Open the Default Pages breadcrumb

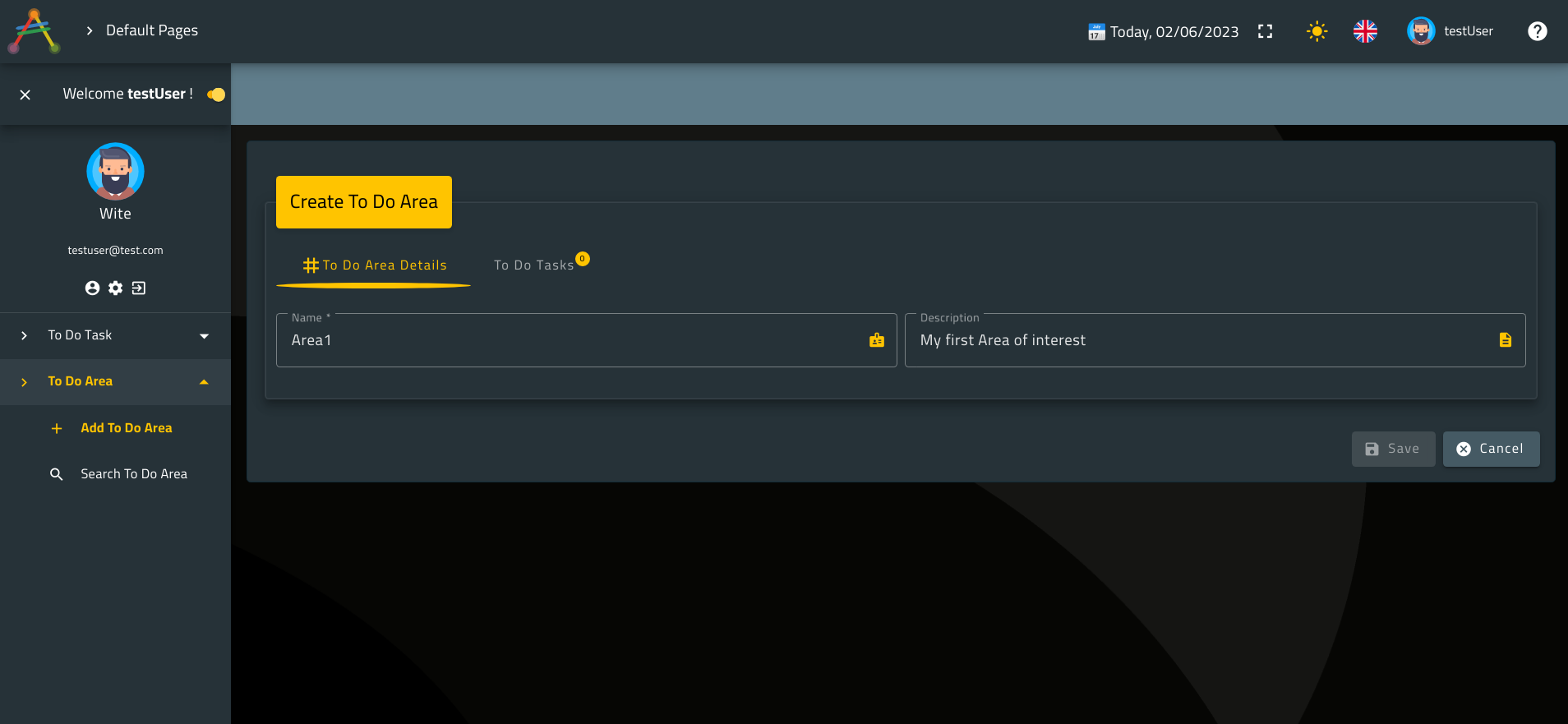(x=152, y=30)
